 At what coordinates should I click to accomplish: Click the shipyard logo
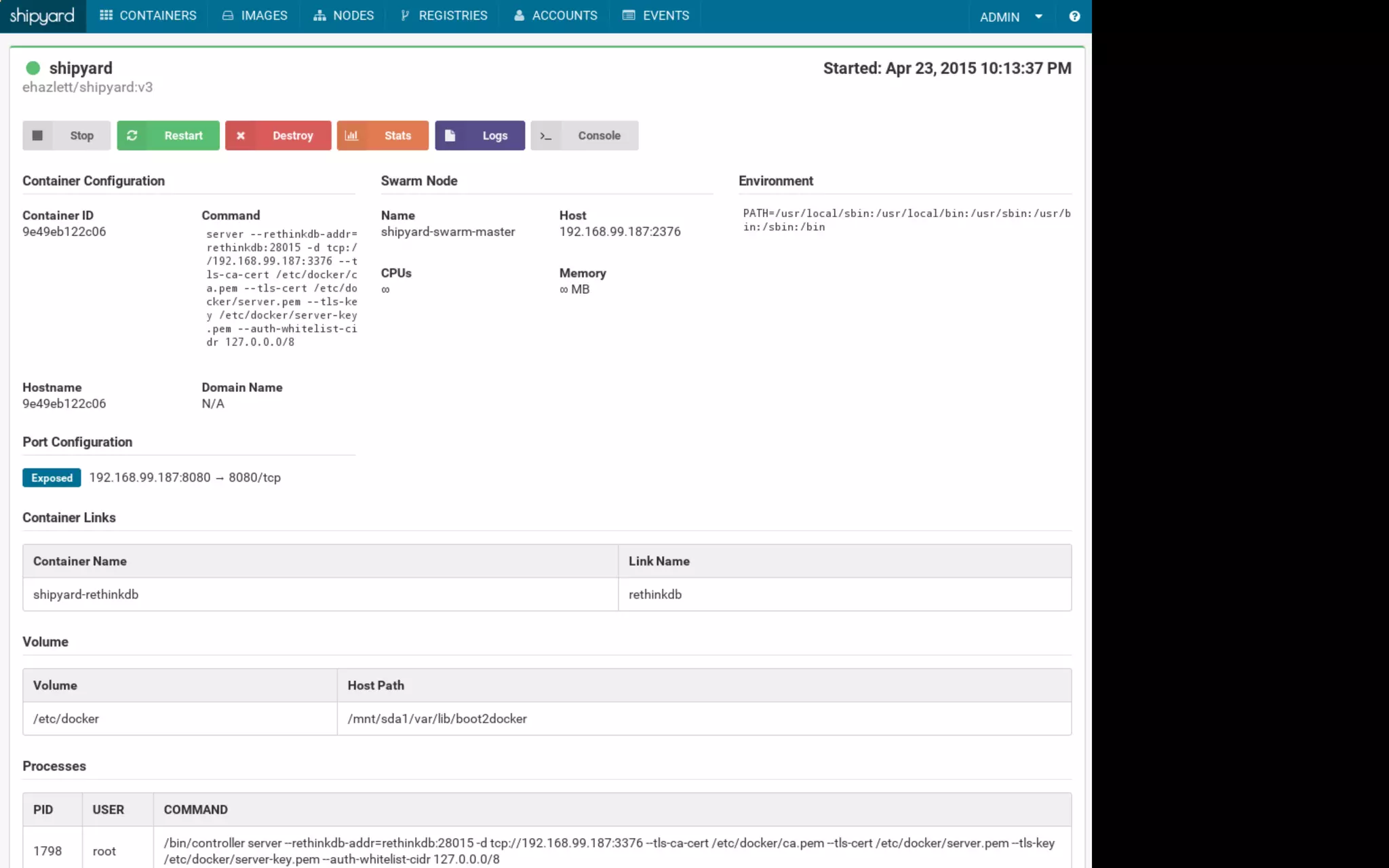42,16
